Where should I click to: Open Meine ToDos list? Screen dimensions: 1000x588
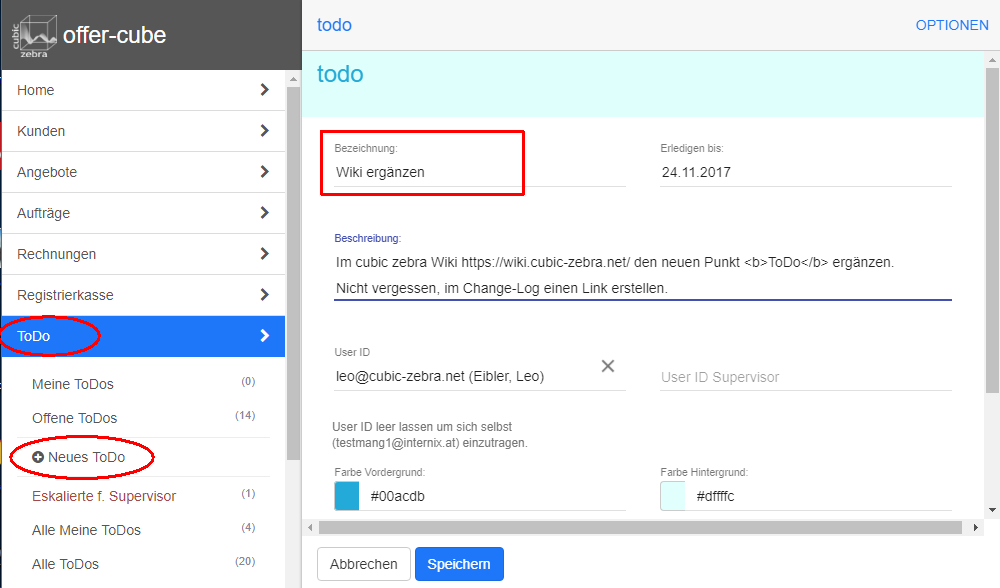(73, 384)
